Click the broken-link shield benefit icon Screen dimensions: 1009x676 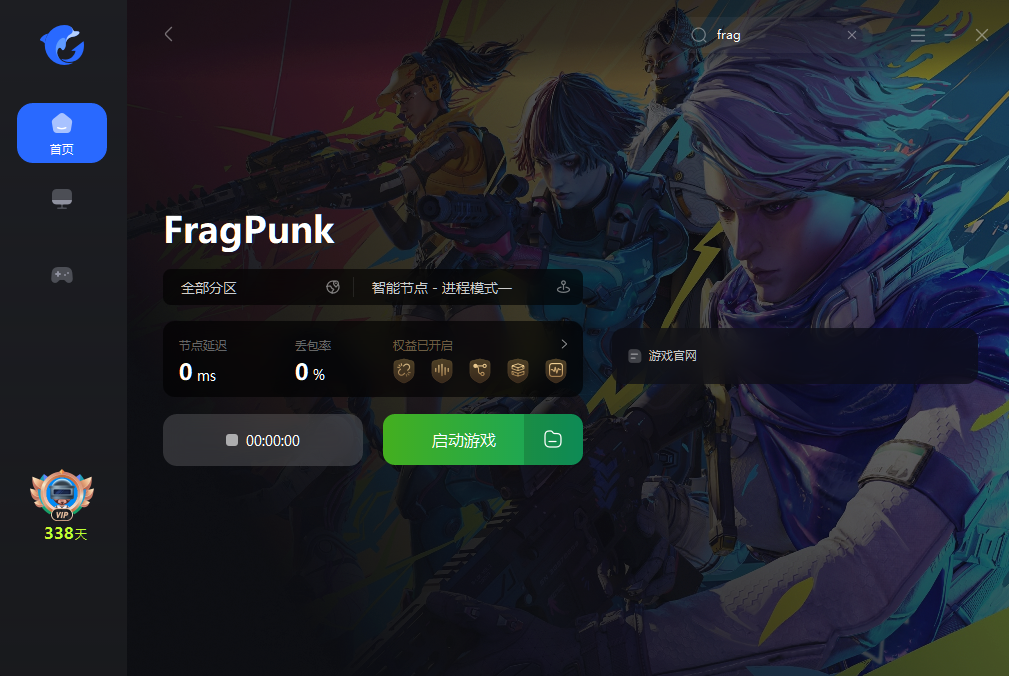404,370
